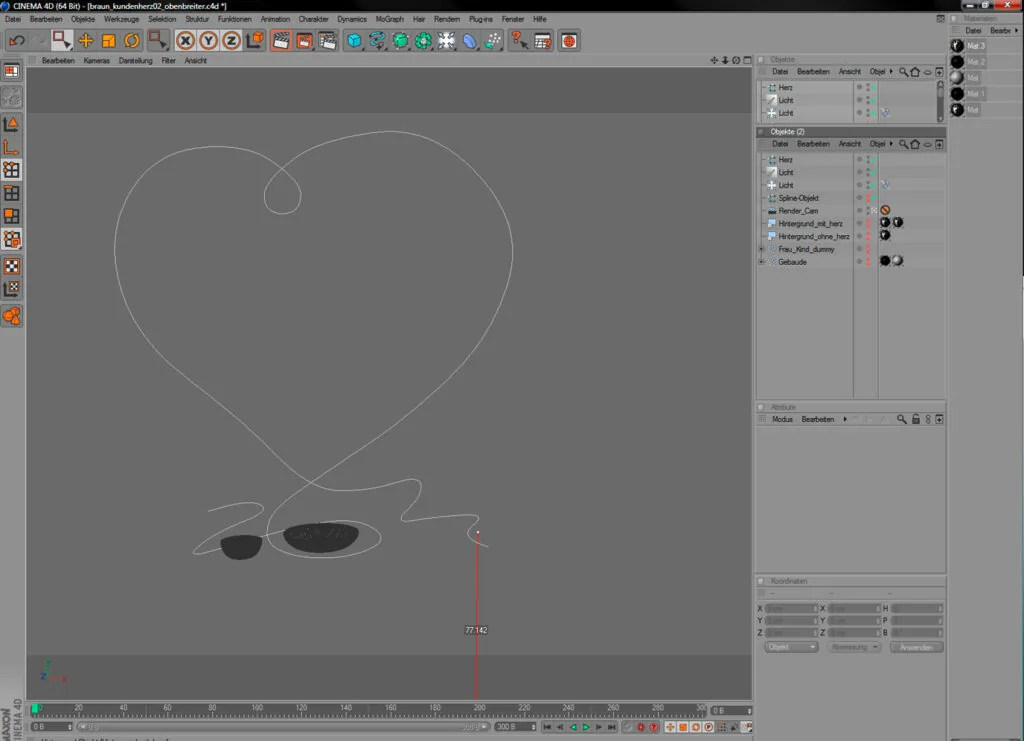Select Herz in Objekte (2) panel

(786, 160)
